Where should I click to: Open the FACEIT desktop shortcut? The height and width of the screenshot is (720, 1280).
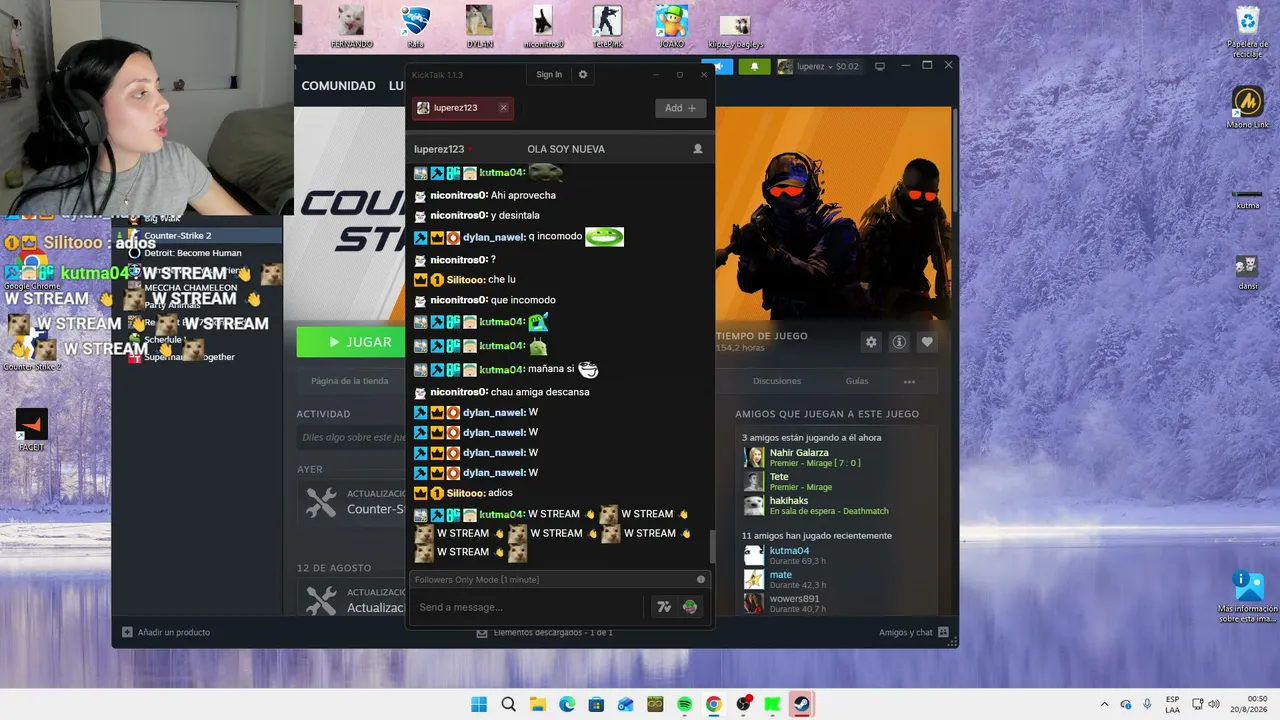(x=32, y=430)
